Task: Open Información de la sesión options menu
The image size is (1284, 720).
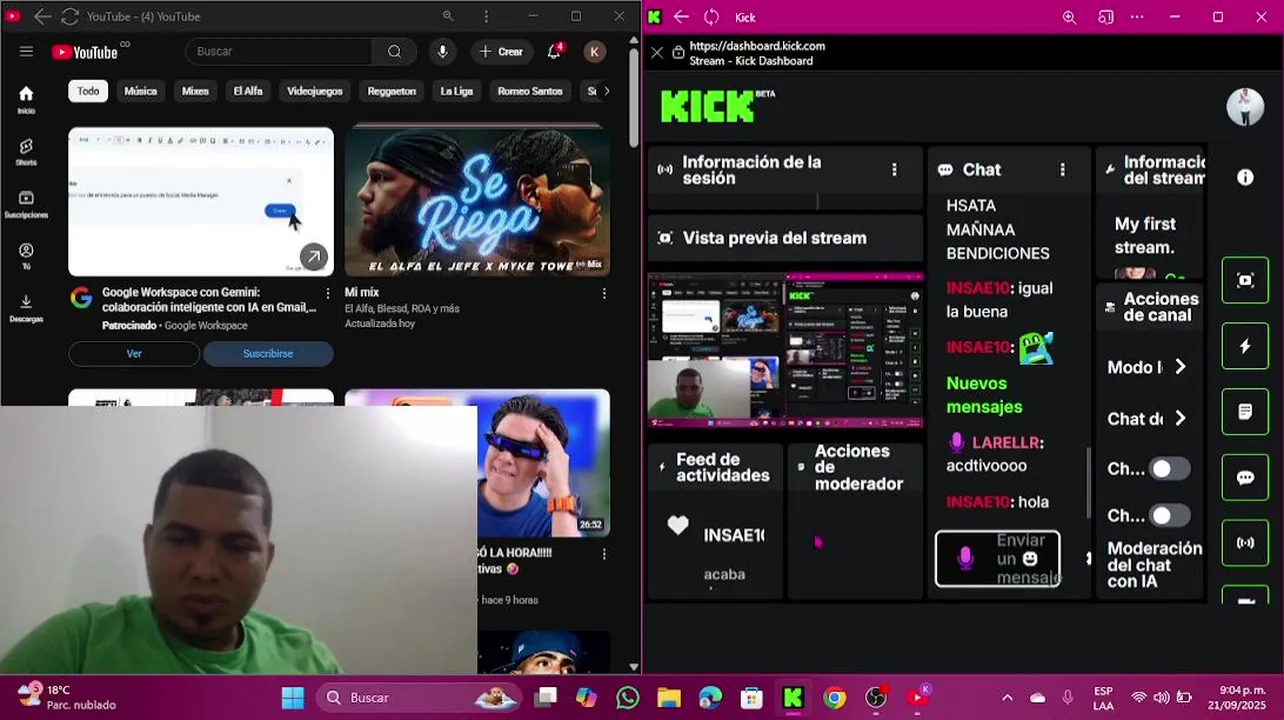Action: (894, 170)
